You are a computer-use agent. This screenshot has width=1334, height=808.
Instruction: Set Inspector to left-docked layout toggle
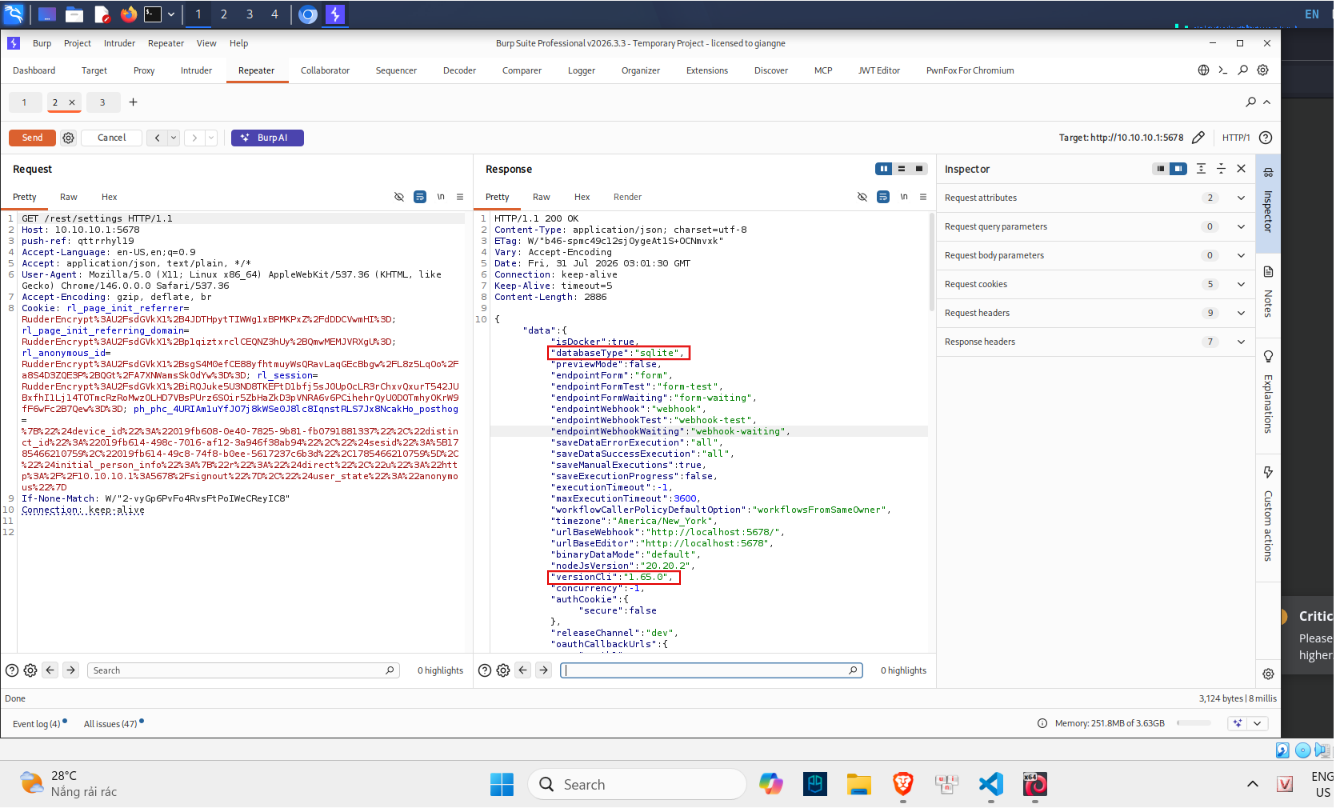point(1161,169)
